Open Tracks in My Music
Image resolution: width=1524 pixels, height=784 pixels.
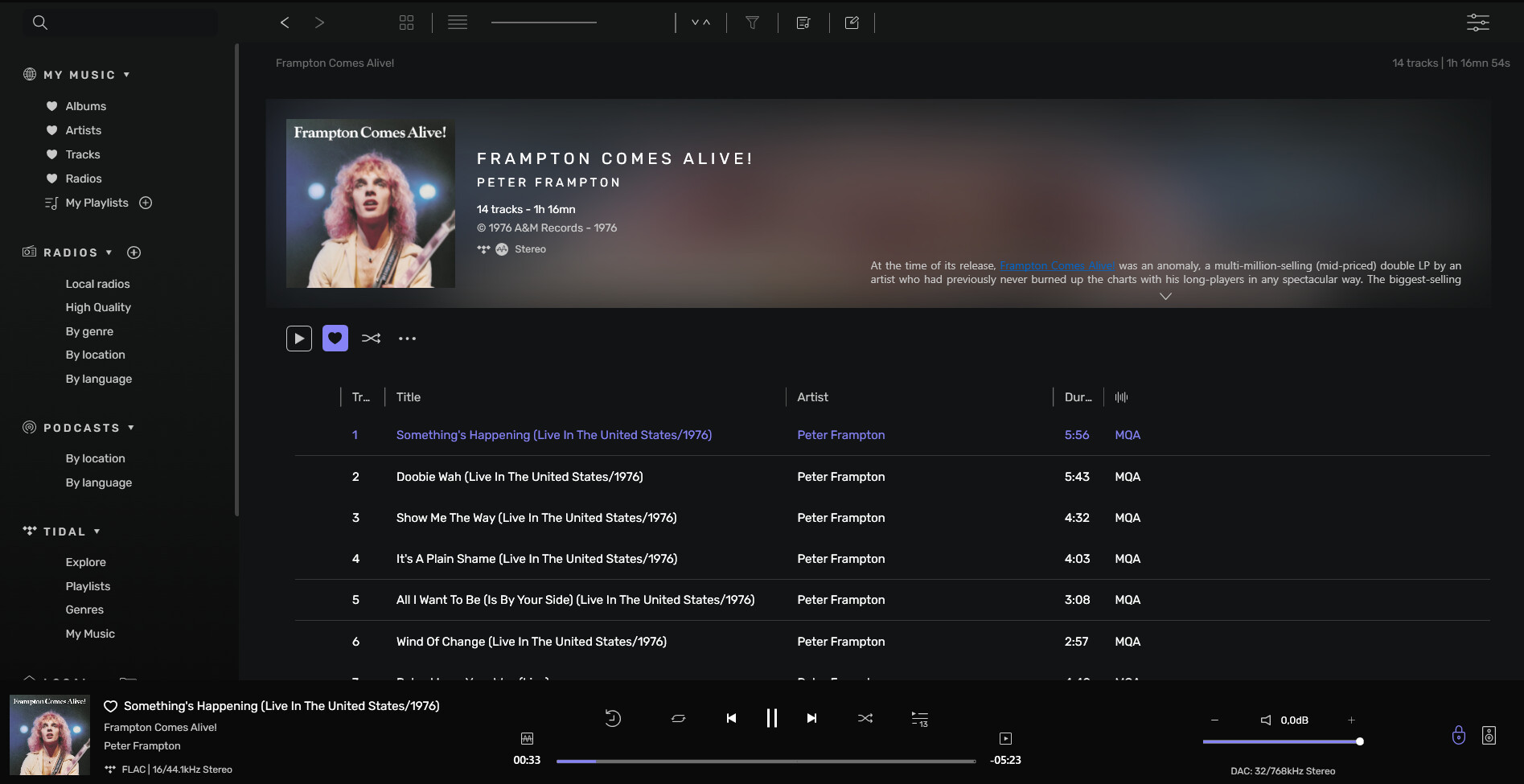[x=83, y=154]
